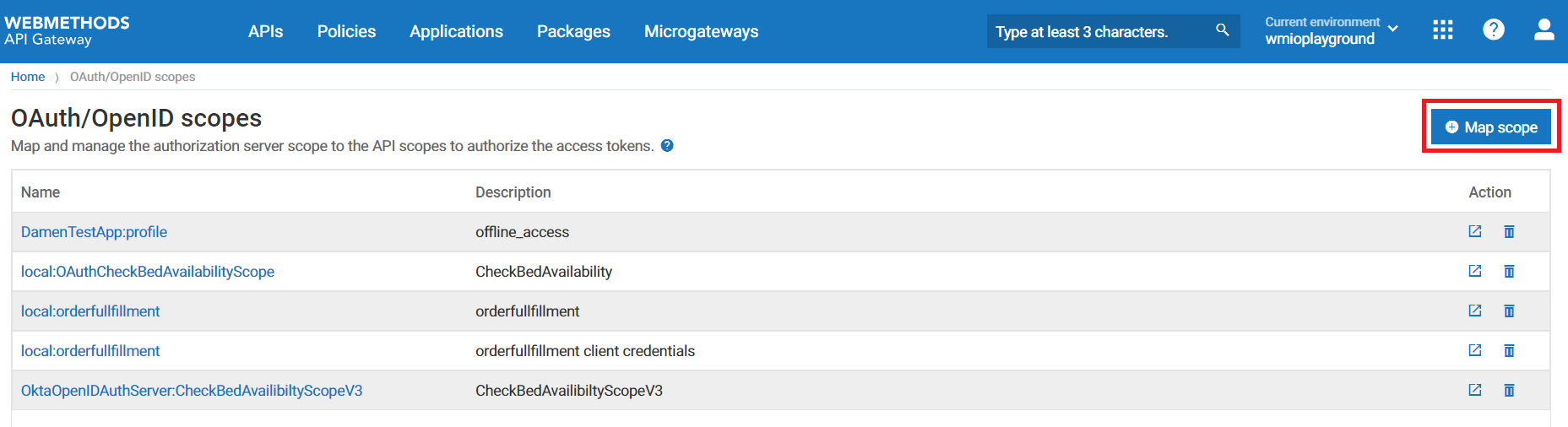The image size is (1568, 427).
Task: Delete the OktaOpenIDAuthServer:CheckBedAvailibiltyScopeV3 scope
Action: coord(1509,390)
